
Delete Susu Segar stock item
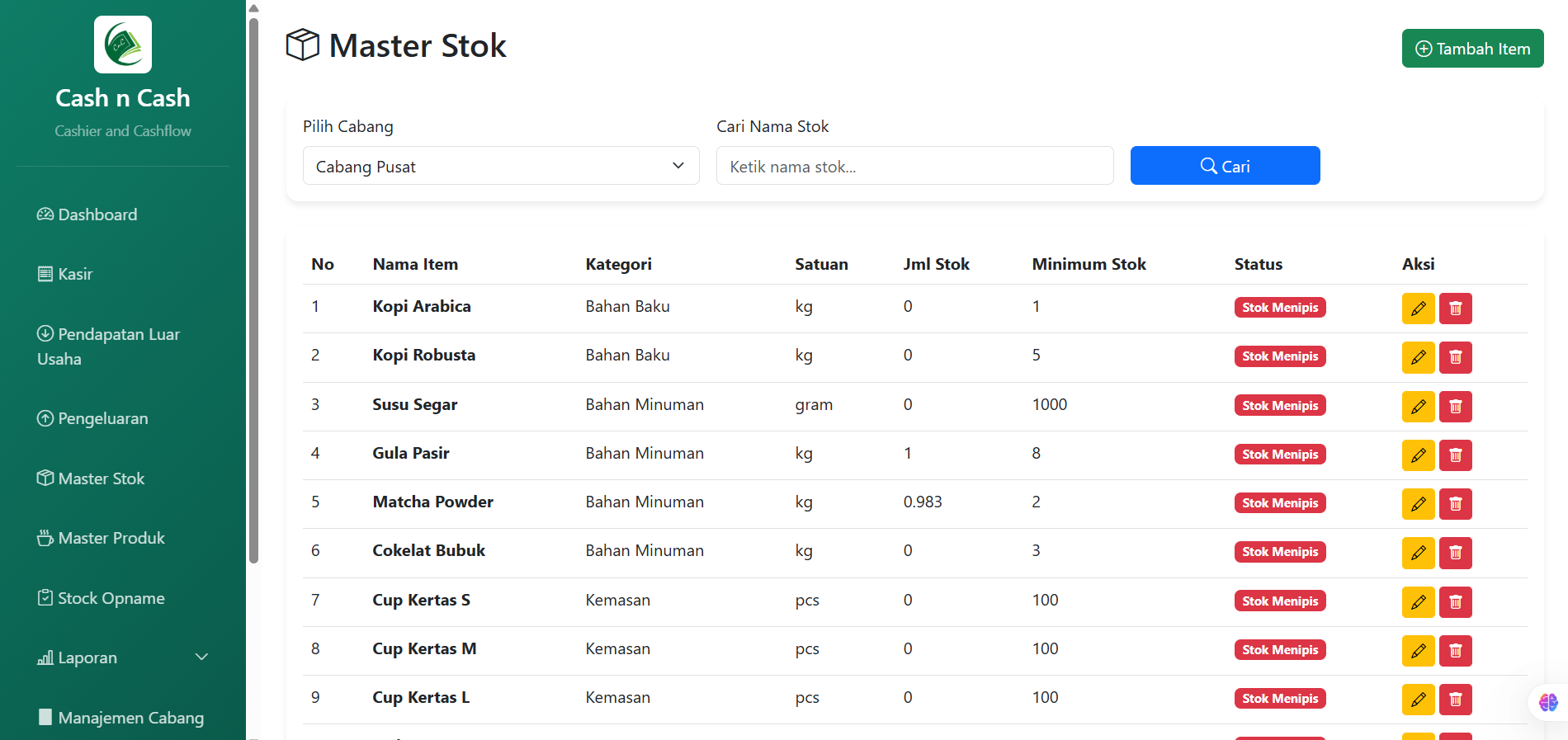tap(1456, 406)
